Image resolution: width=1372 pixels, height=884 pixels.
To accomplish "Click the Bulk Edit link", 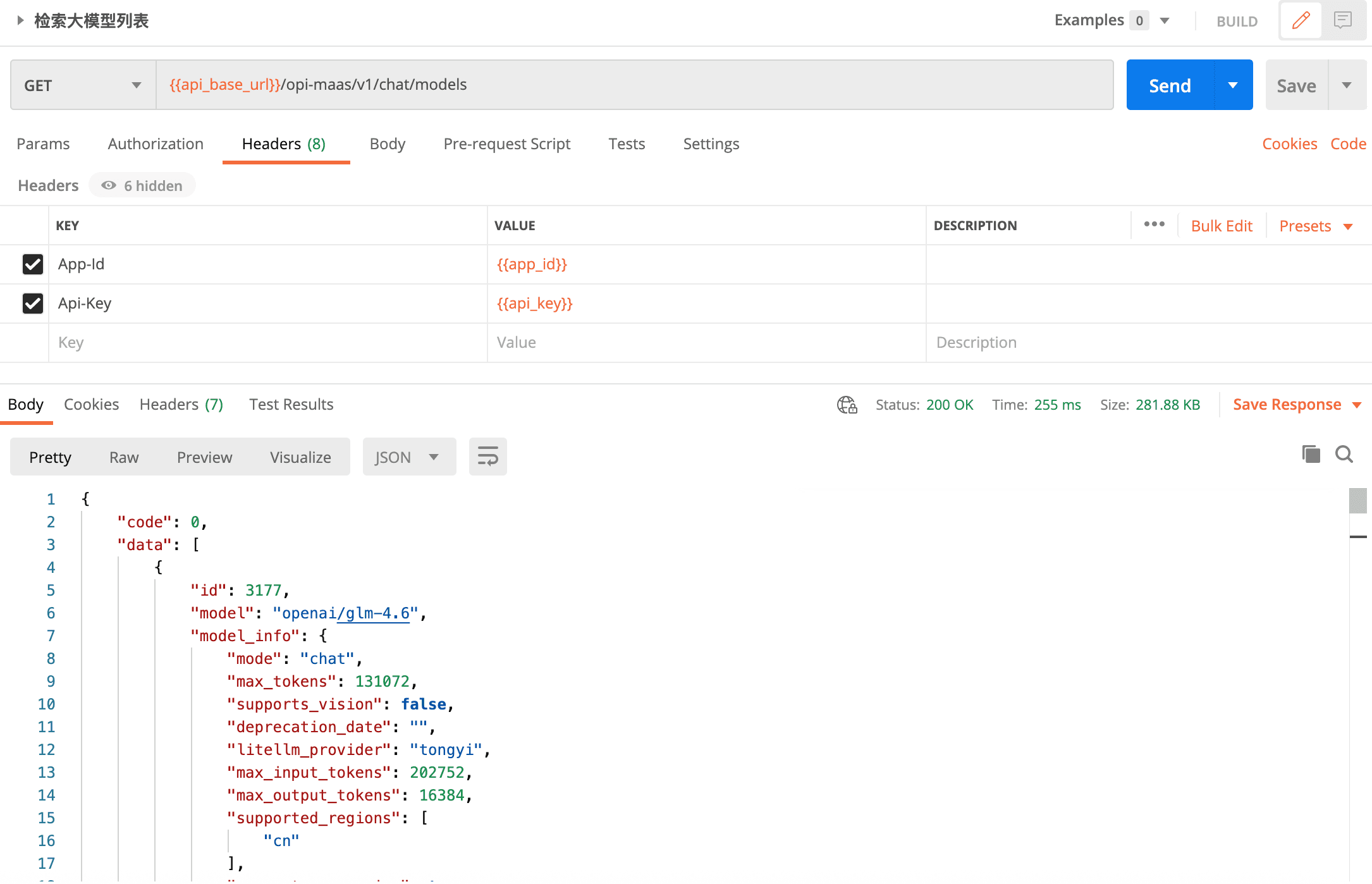I will (1221, 226).
